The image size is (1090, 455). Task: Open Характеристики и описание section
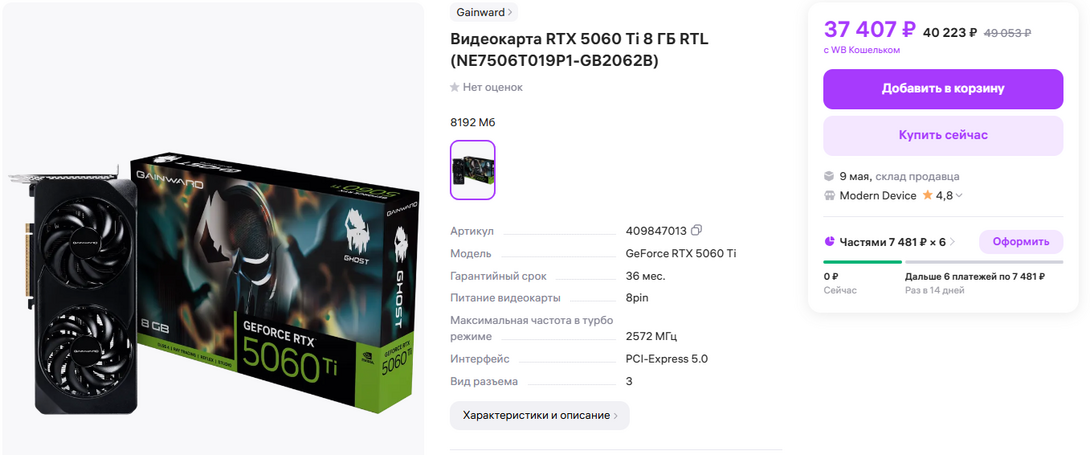click(539, 415)
